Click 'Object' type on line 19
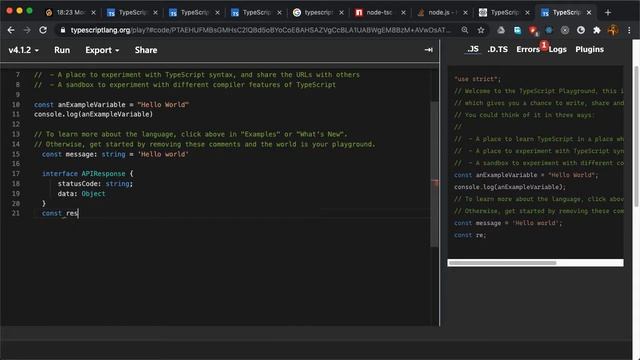This screenshot has width=640, height=360. pos(93,193)
